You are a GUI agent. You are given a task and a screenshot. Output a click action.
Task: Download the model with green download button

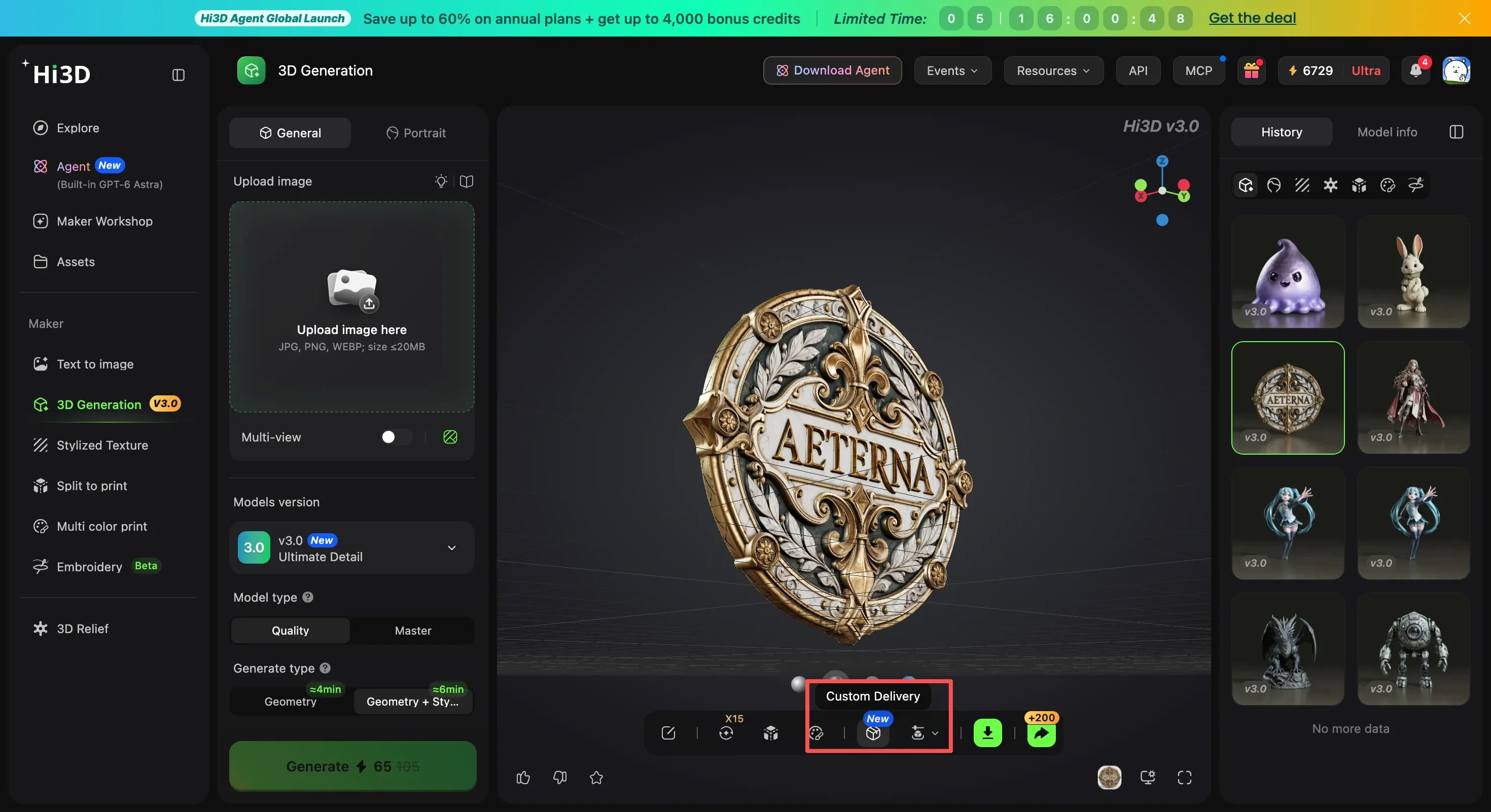click(x=987, y=733)
